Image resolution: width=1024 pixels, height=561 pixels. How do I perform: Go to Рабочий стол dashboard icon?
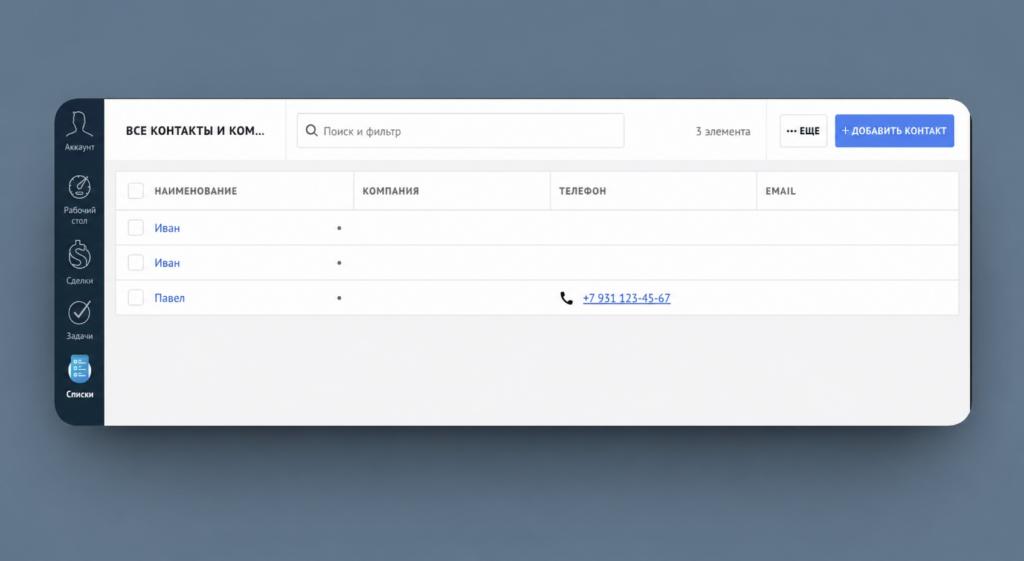coord(79,187)
